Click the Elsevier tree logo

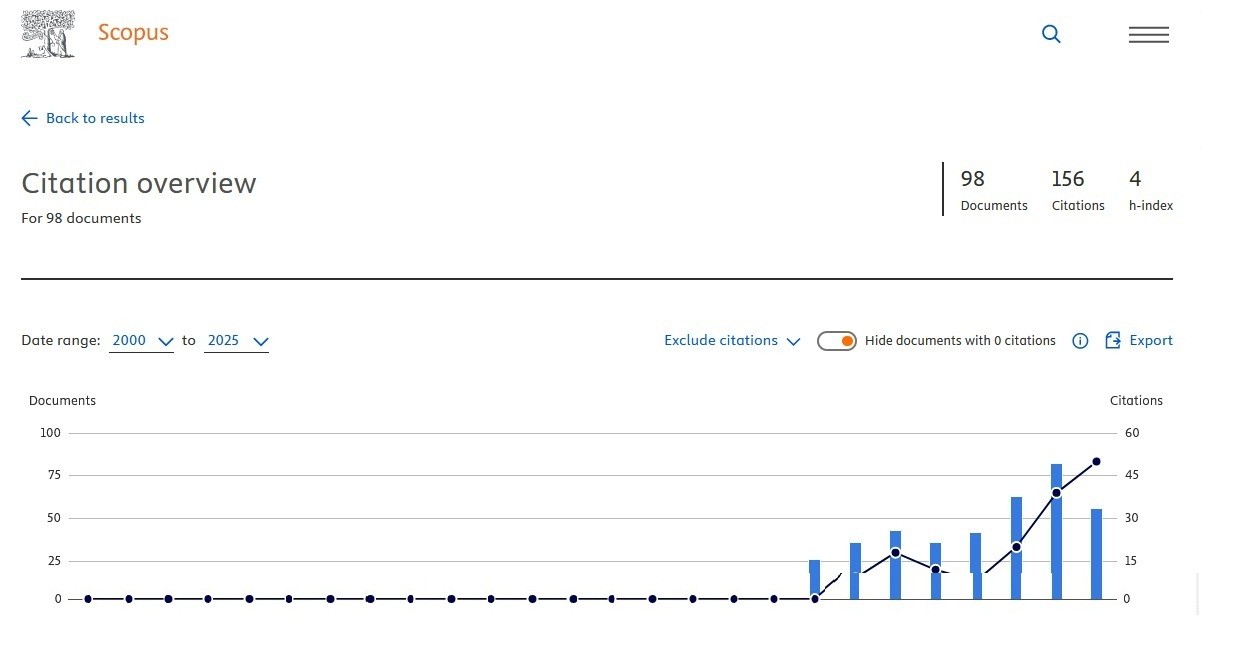[48, 34]
